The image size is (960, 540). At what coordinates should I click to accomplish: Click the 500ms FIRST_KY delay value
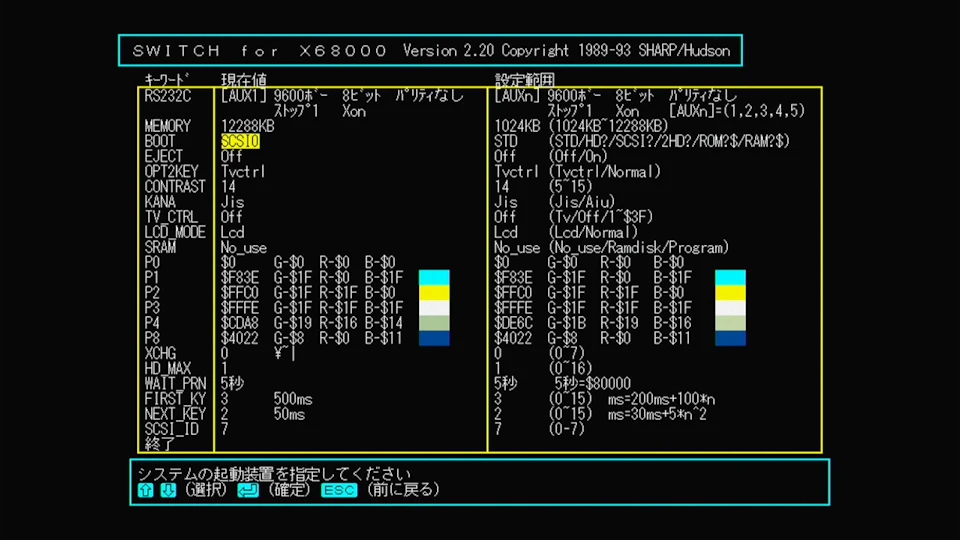(x=293, y=399)
